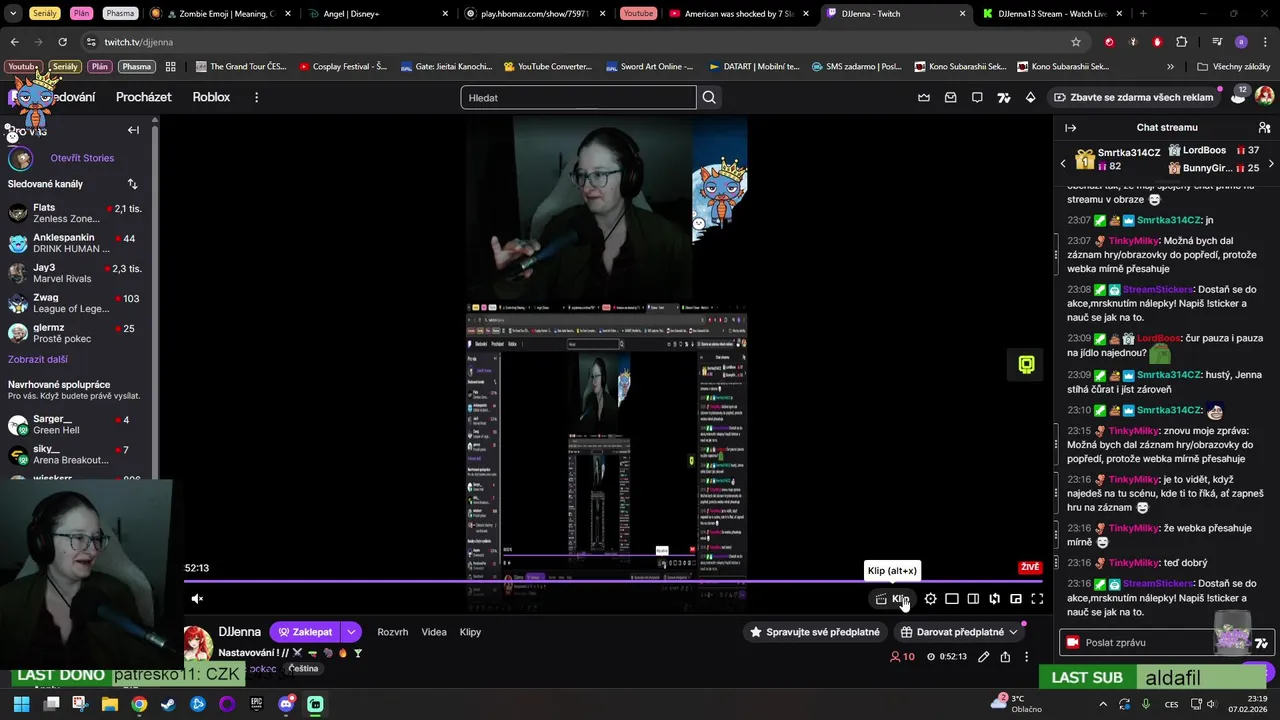Viewport: 1280px width, 720px height.
Task: Share the stream icon
Action: coord(1005,657)
